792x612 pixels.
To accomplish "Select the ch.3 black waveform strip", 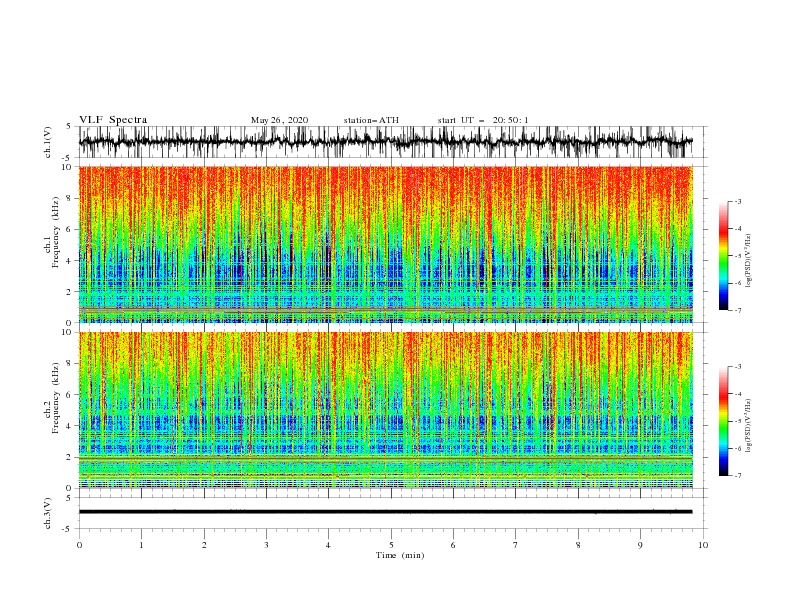I will (x=385, y=512).
